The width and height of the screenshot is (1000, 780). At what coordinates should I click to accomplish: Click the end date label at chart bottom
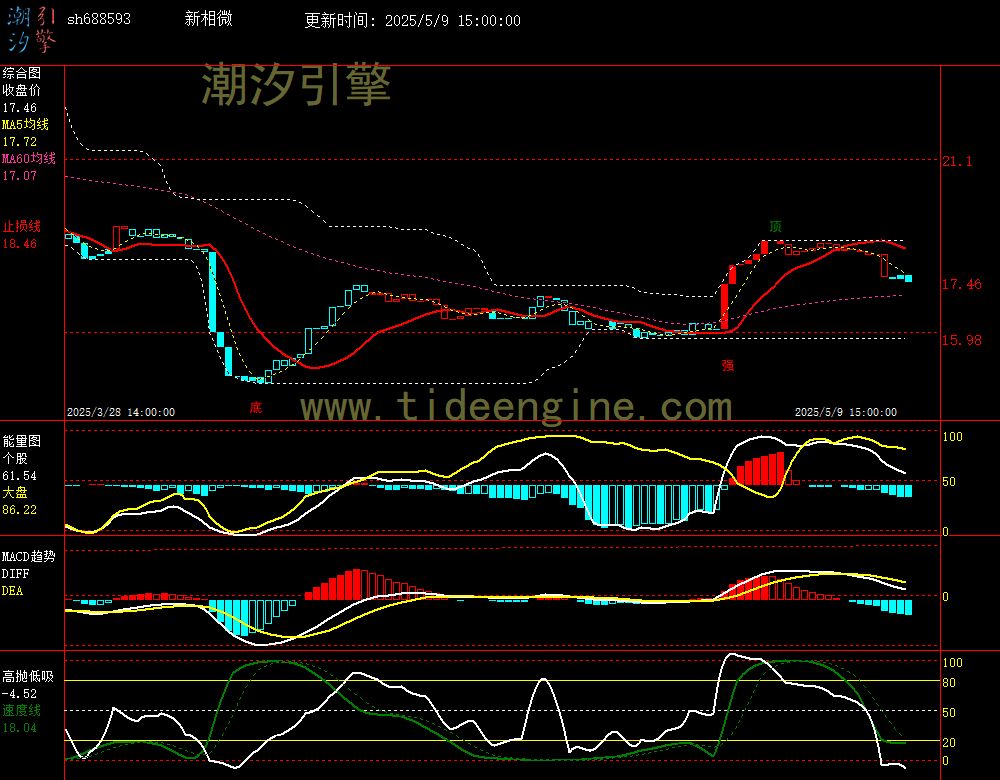pos(846,413)
